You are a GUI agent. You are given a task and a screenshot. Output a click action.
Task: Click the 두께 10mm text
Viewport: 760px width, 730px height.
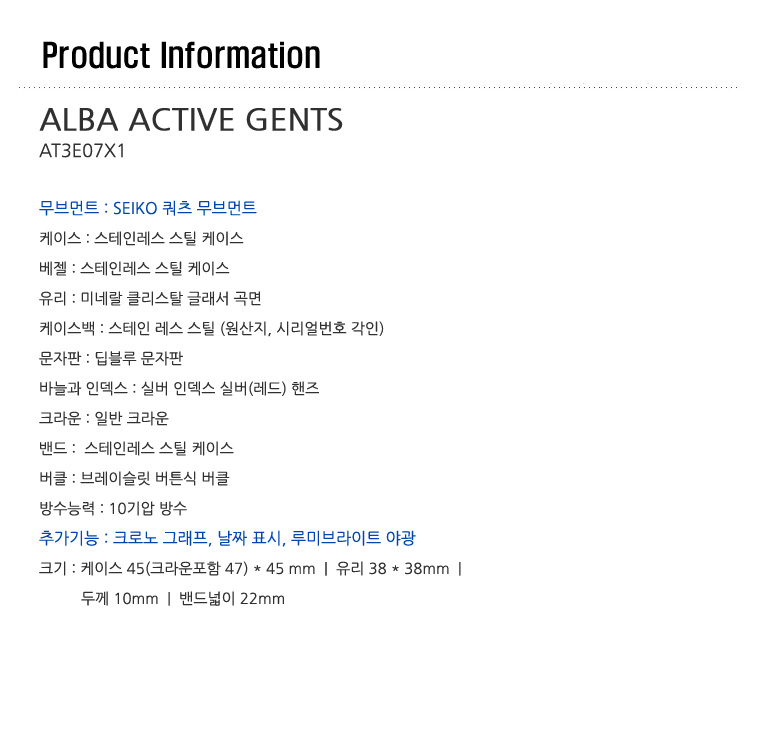[119, 599]
